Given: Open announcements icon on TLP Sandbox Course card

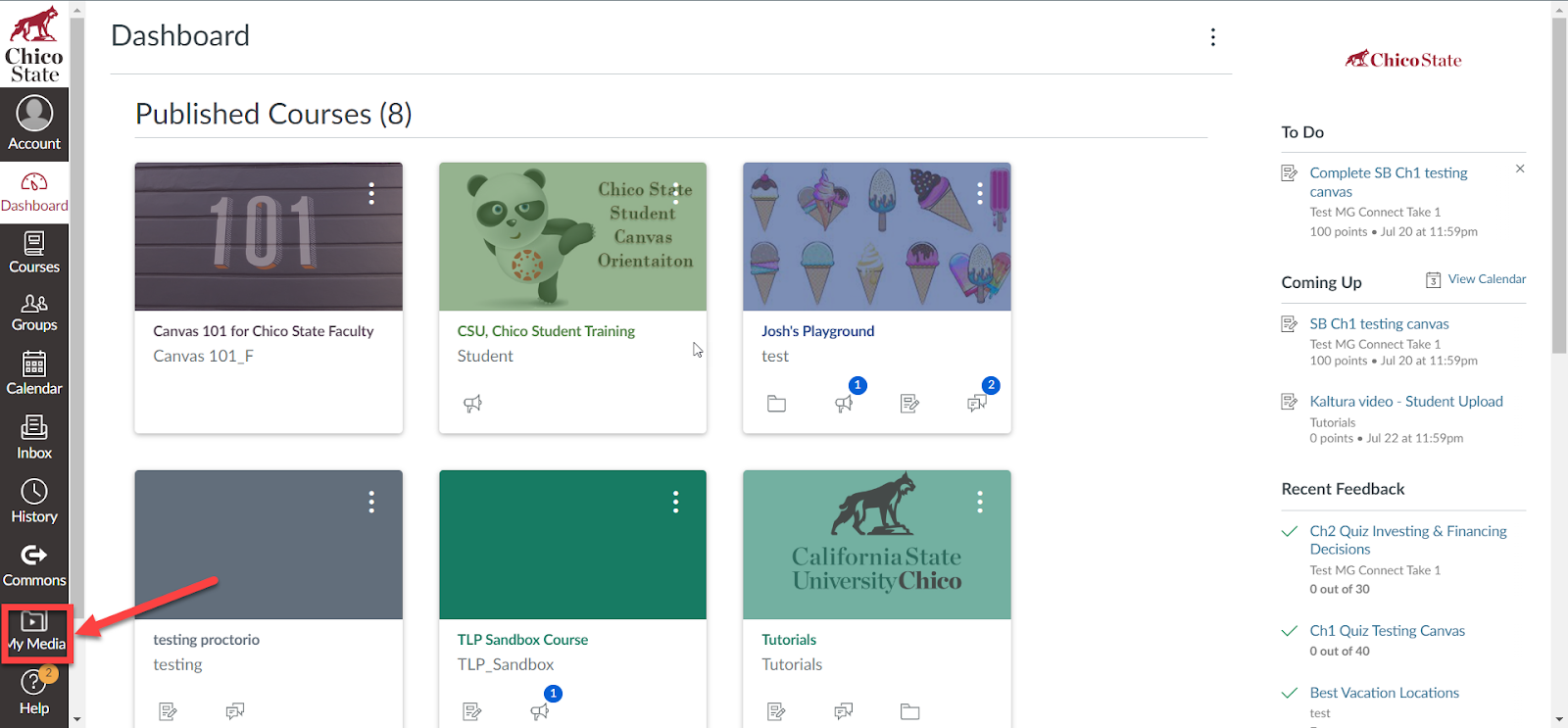Looking at the screenshot, I should coord(540,711).
